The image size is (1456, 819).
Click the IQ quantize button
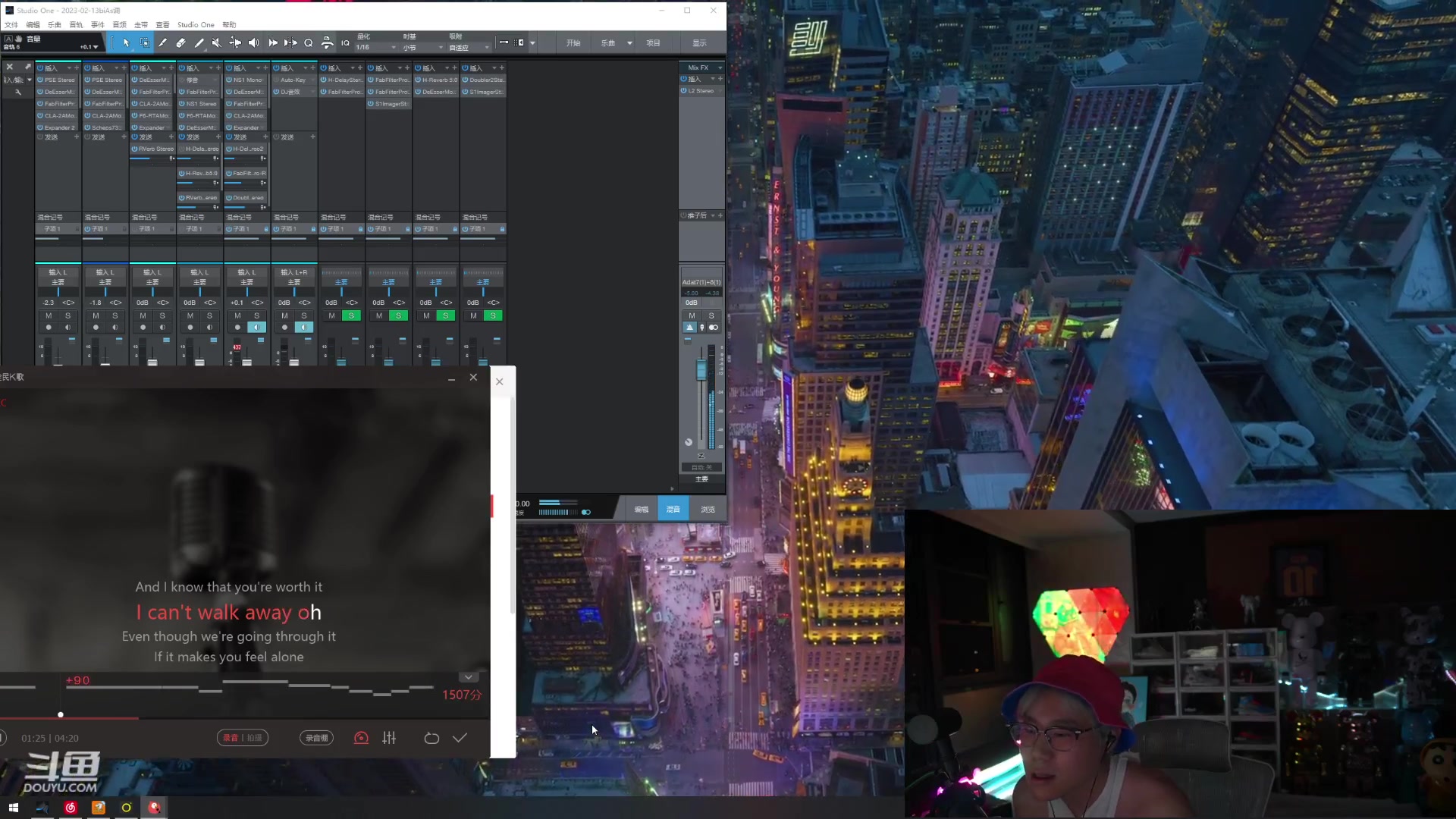tap(345, 43)
